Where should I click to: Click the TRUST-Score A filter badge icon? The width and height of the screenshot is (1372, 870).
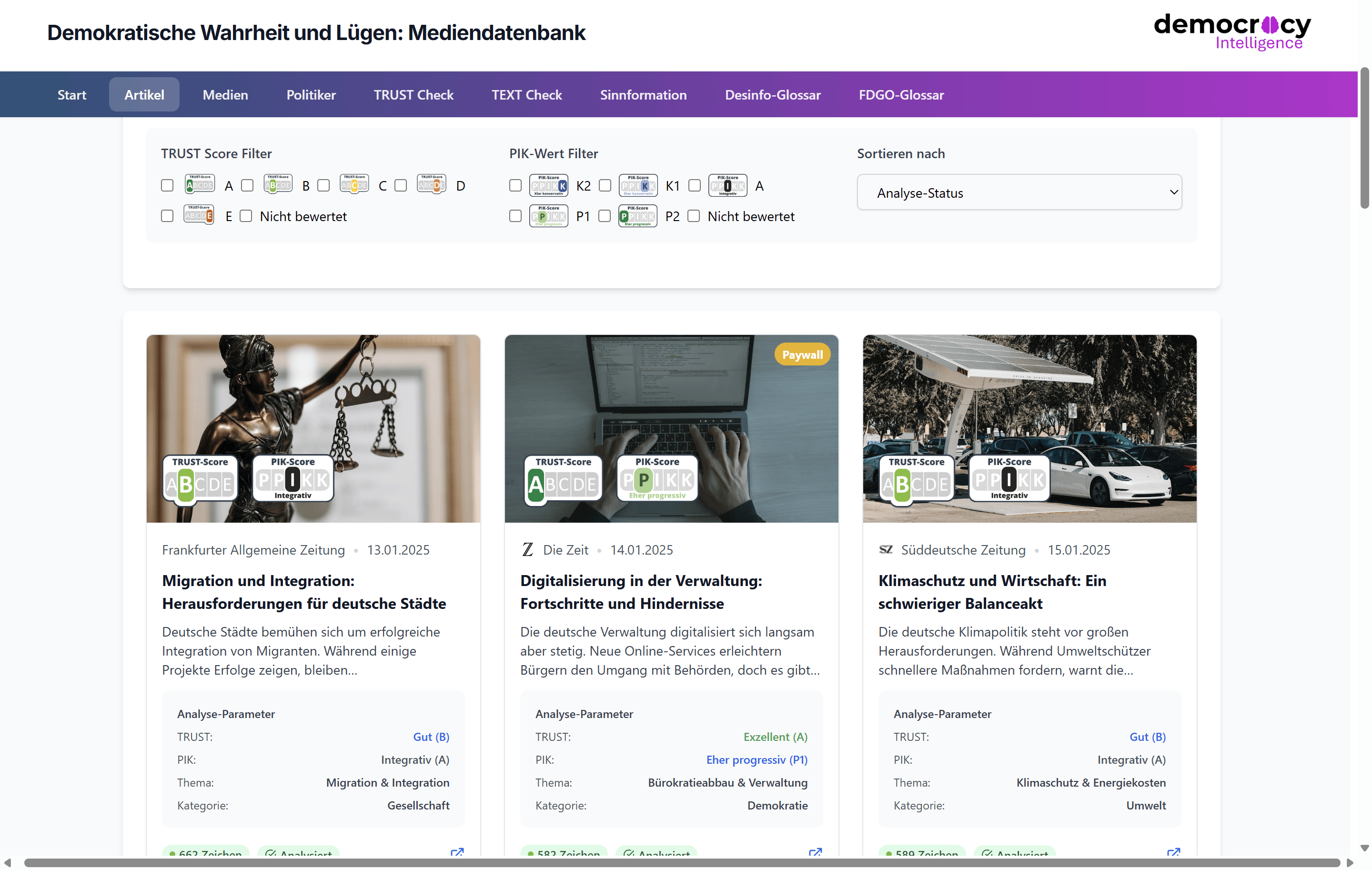[200, 184]
